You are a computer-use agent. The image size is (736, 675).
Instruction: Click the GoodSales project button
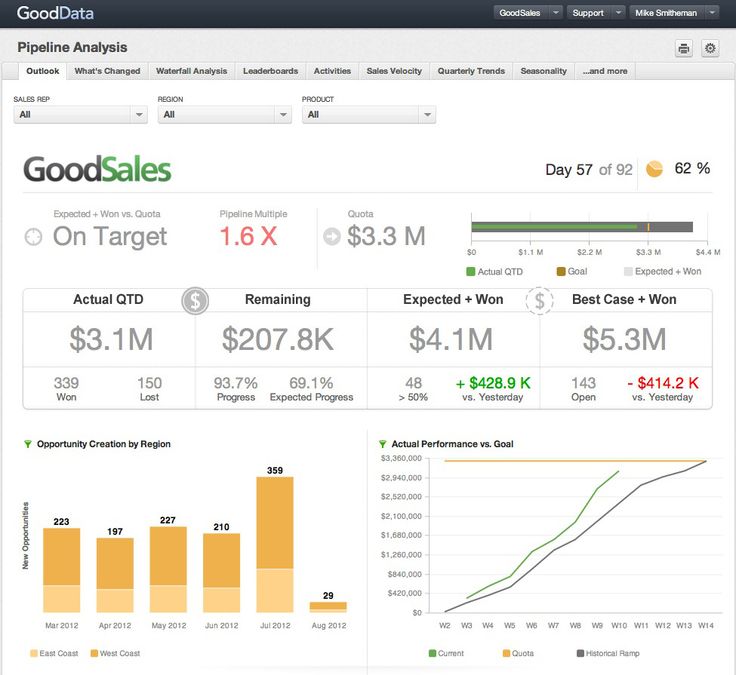coord(521,13)
